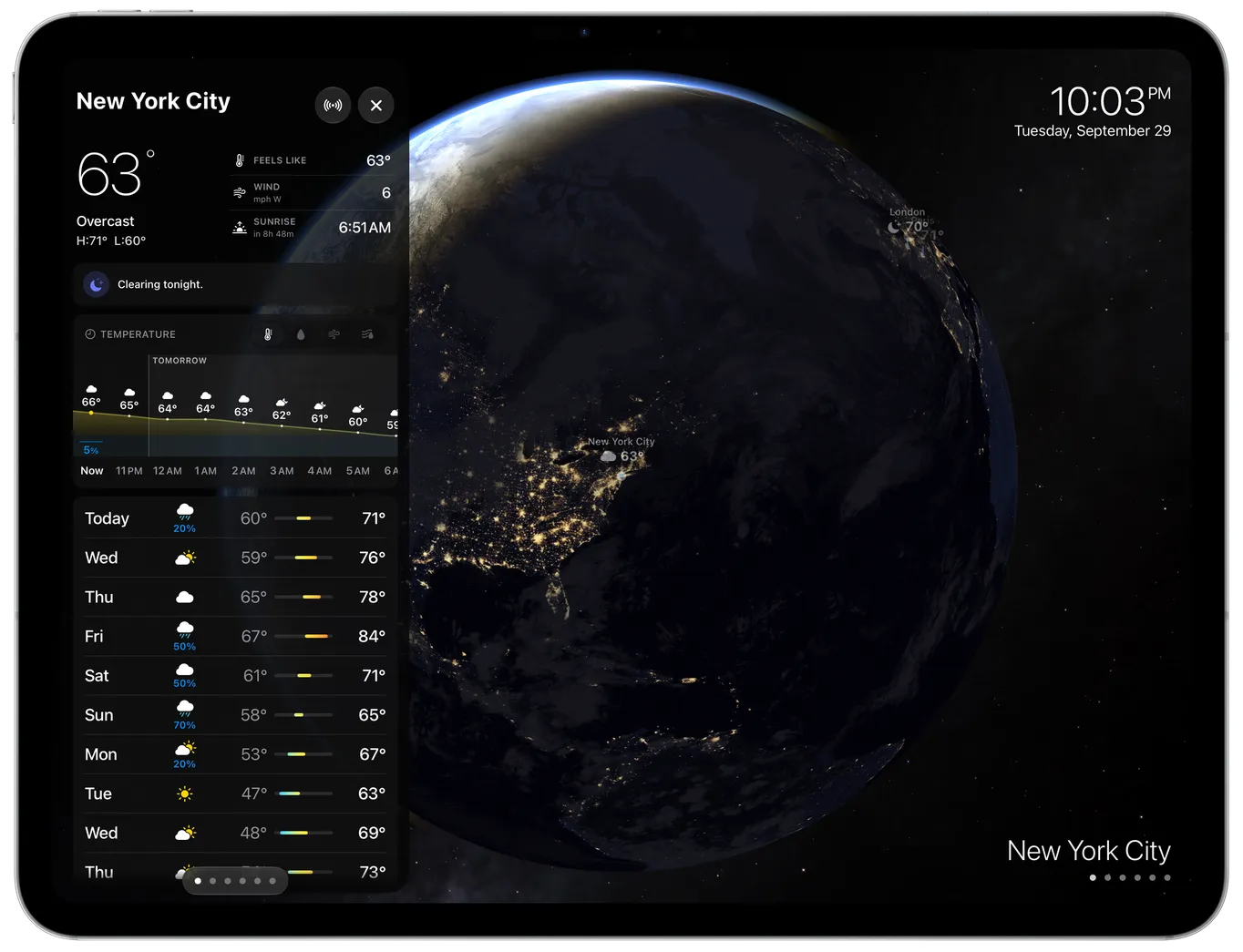Tap the New York City 63° globe marker
The image size is (1243, 952).
coord(621,450)
